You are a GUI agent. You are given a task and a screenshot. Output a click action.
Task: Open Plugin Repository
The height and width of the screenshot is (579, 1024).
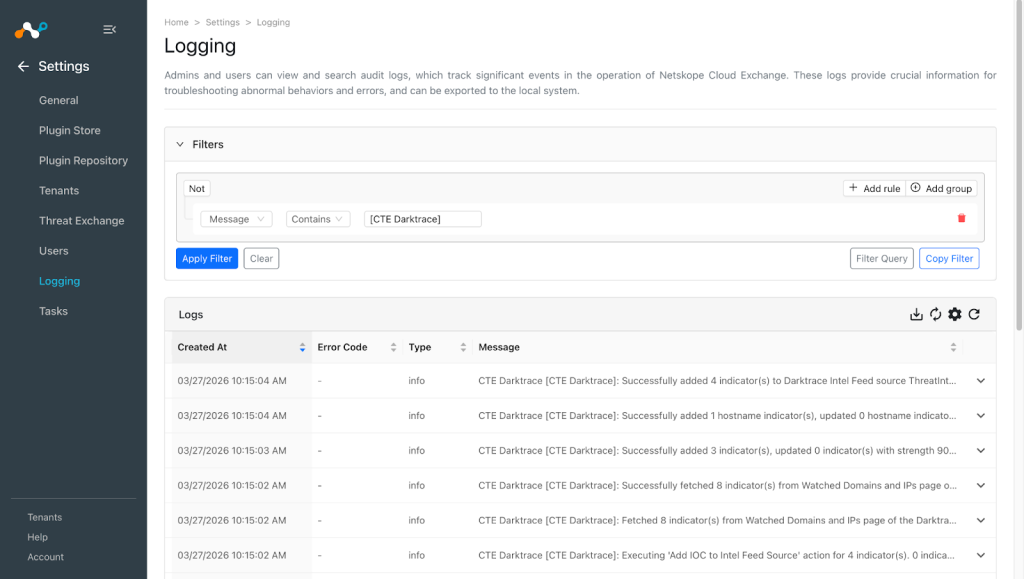[84, 161]
